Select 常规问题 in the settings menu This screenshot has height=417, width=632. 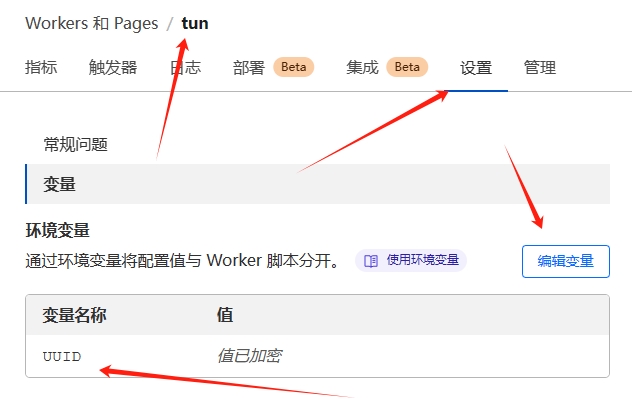point(75,144)
